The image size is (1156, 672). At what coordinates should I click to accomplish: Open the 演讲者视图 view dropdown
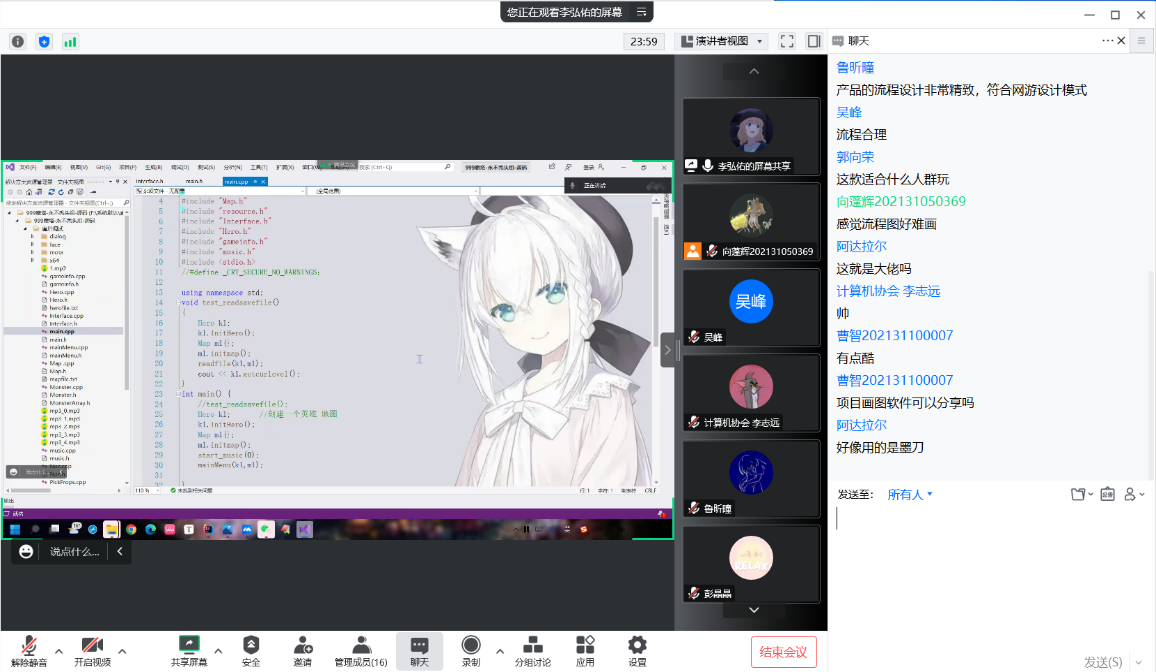pyautogui.click(x=722, y=41)
